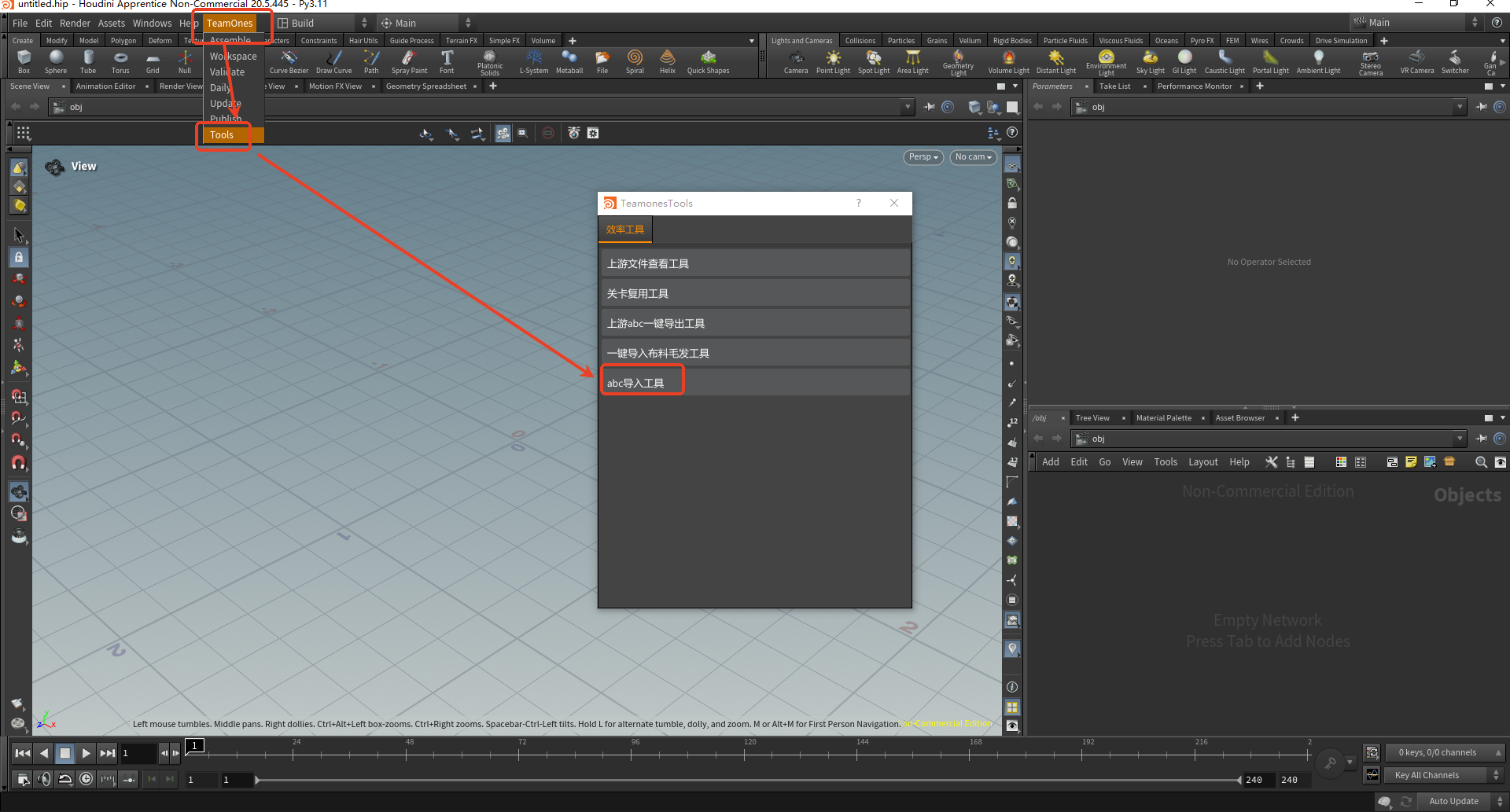Toggle the timeline audio button

pyautogui.click(x=44, y=779)
